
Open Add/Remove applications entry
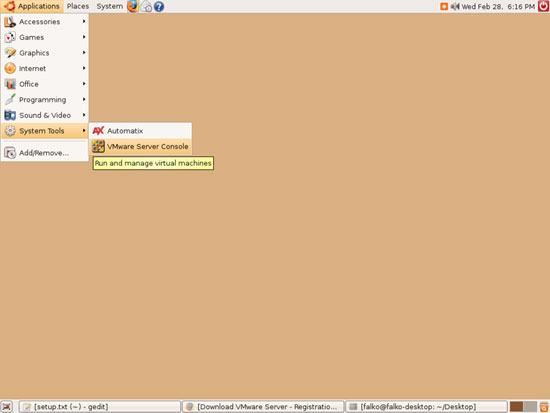tap(45, 153)
